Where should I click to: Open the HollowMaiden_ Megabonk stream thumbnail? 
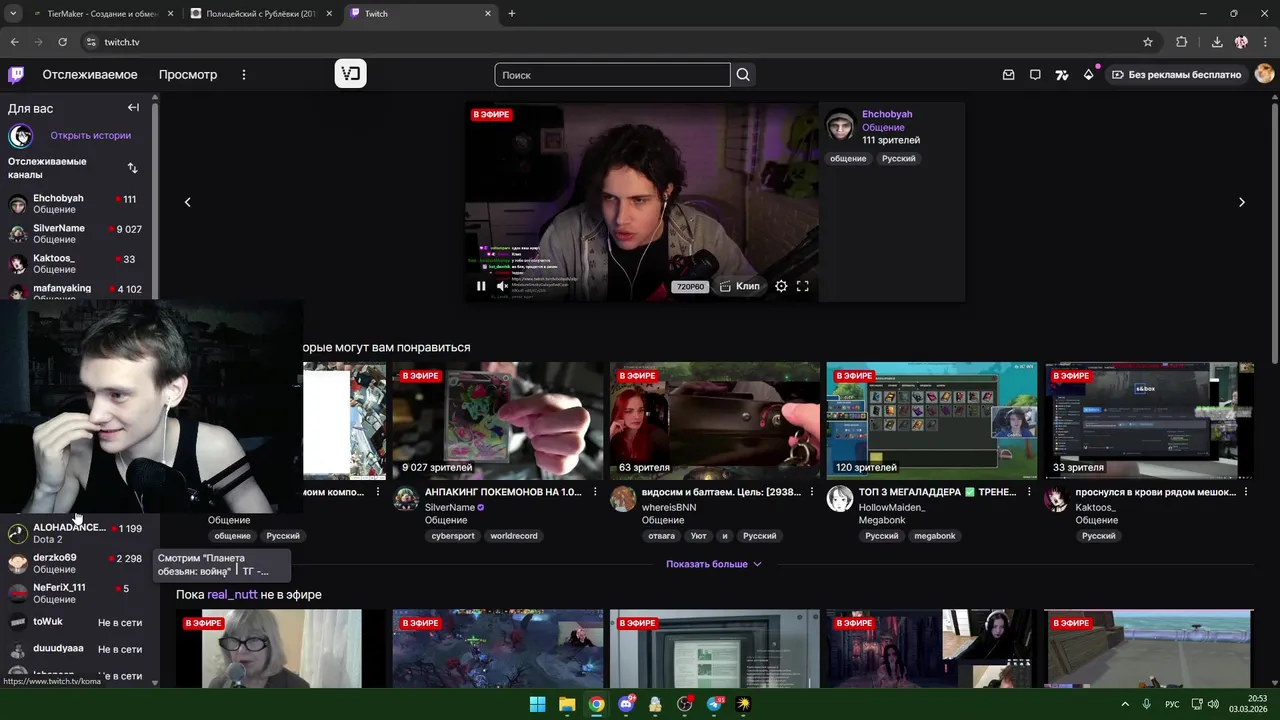[x=931, y=420]
